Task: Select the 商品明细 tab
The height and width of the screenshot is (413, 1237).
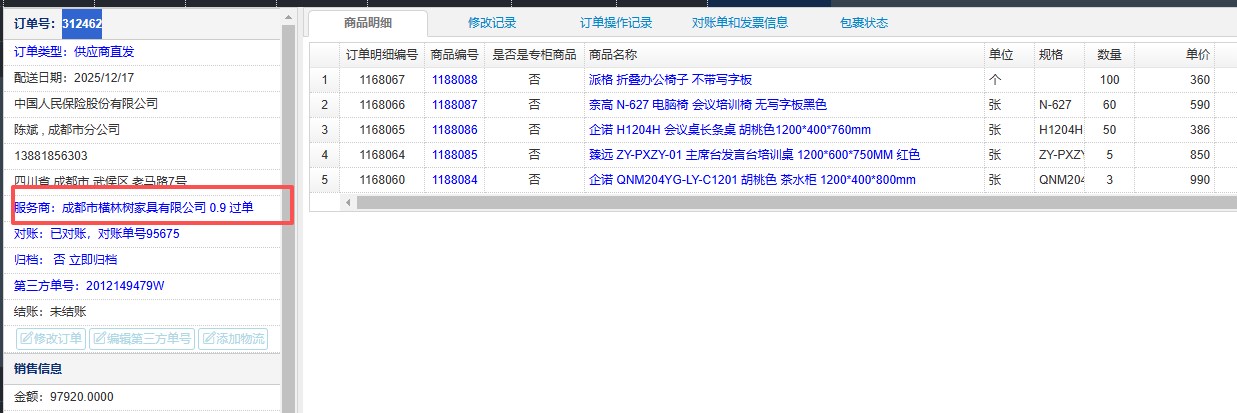Action: (x=367, y=23)
